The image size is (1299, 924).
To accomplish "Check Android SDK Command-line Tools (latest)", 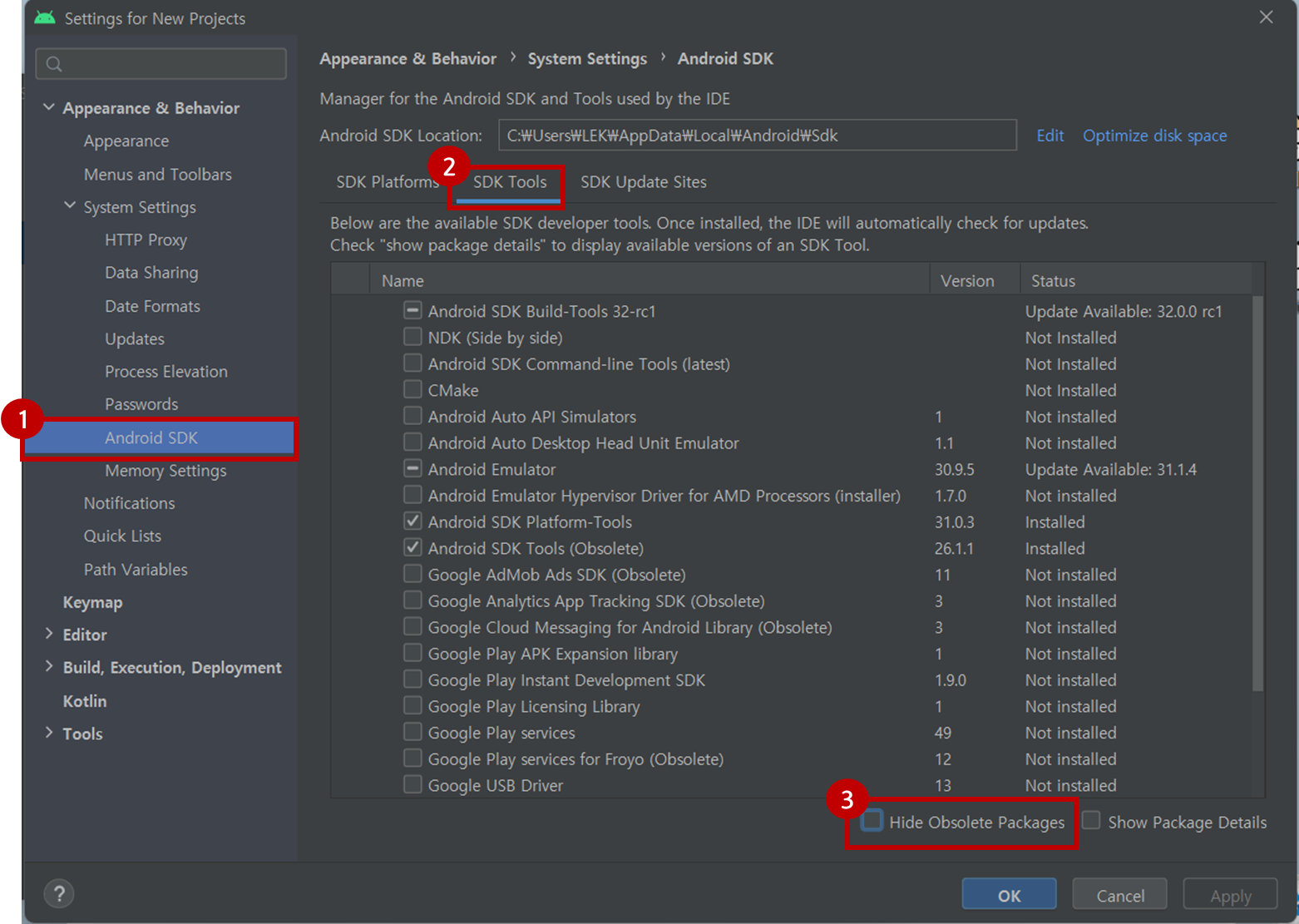I will (412, 363).
